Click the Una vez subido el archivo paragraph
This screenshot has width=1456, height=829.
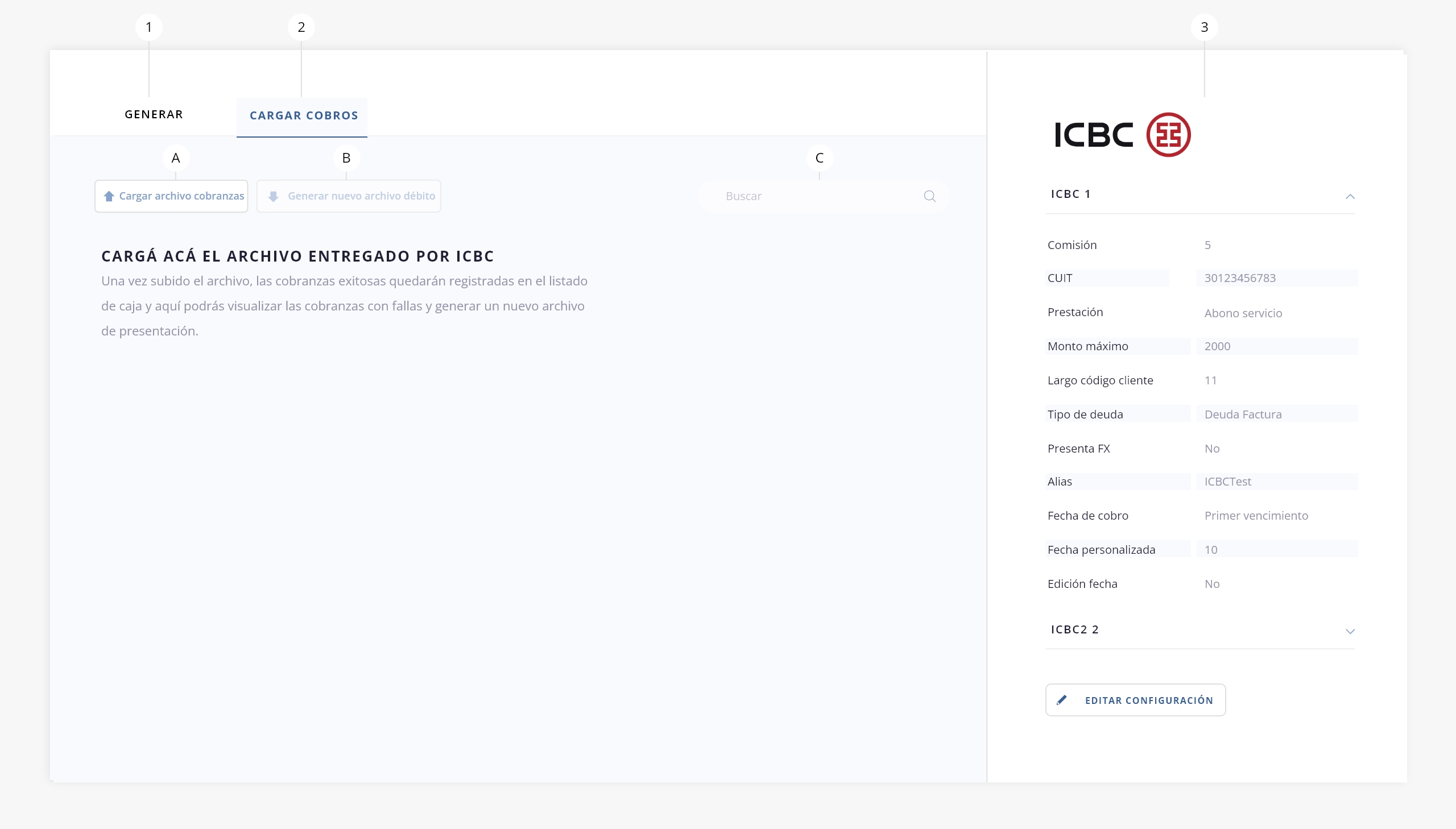pos(345,306)
